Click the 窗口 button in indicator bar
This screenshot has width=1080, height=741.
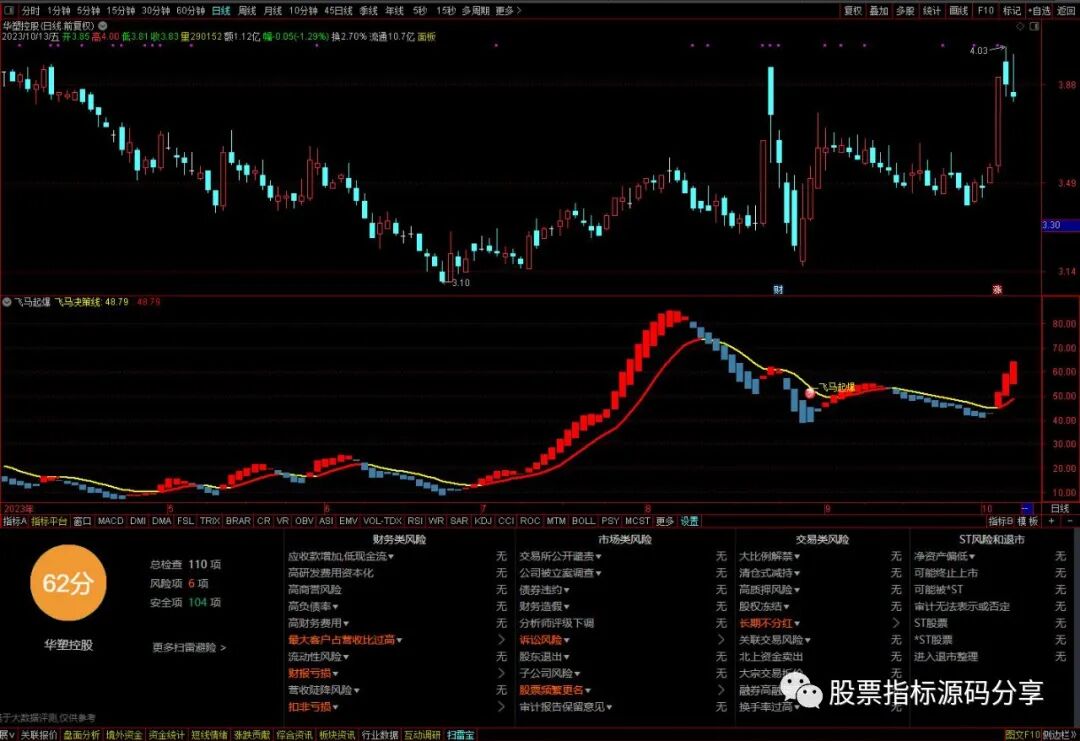pyautogui.click(x=82, y=521)
